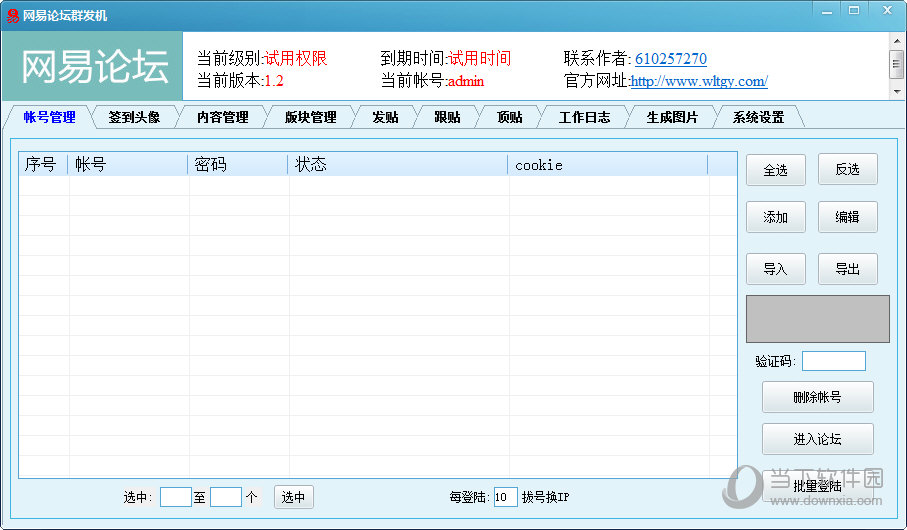Viewport: 907px width, 530px height.
Task: Click 导入 to import accounts
Action: click(775, 269)
